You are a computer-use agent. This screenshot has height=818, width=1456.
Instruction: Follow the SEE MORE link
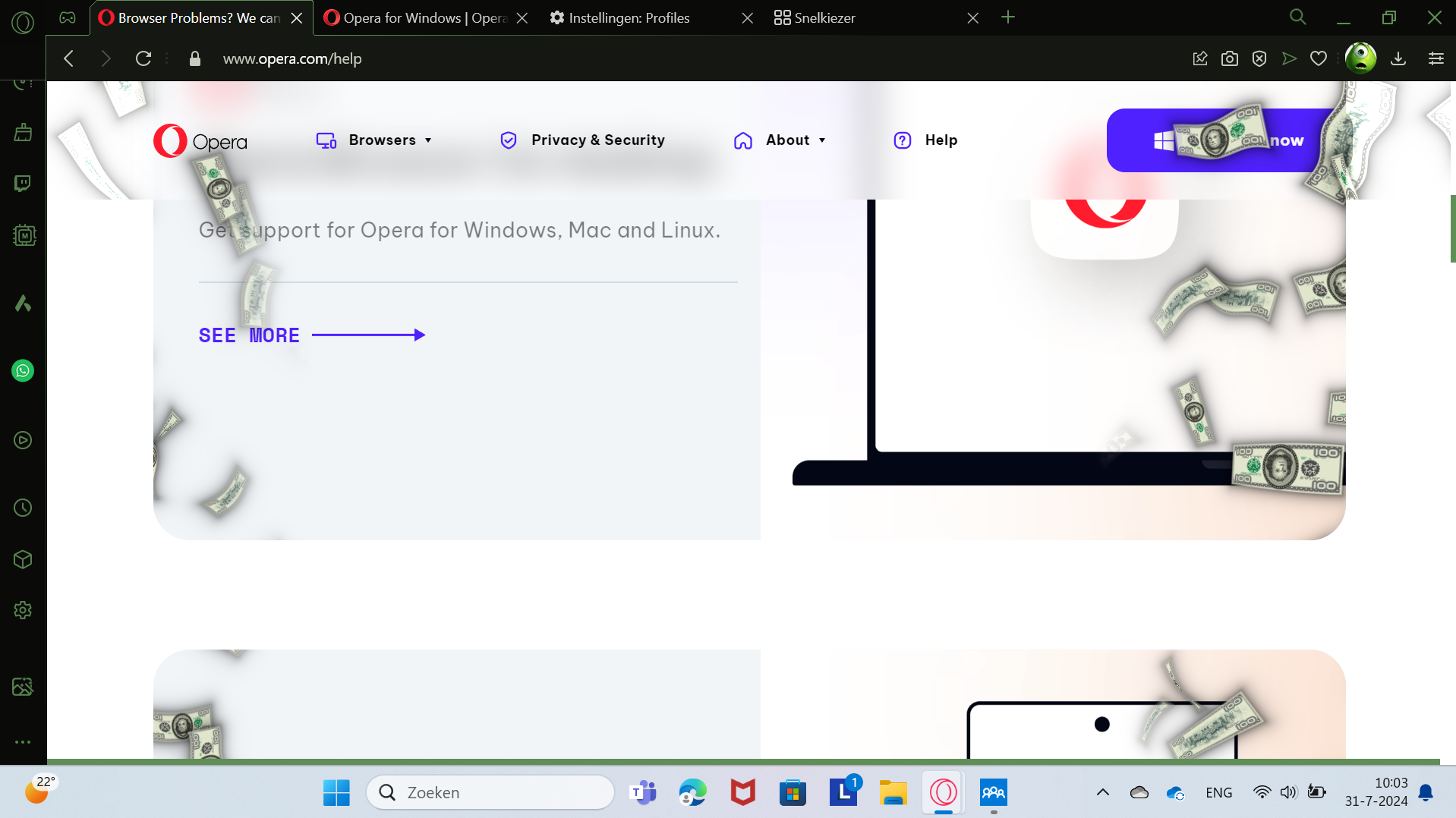click(x=312, y=335)
